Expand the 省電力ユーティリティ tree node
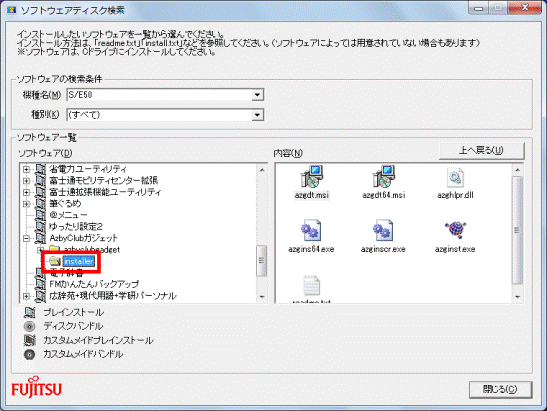The height and width of the screenshot is (411, 547). 26,169
